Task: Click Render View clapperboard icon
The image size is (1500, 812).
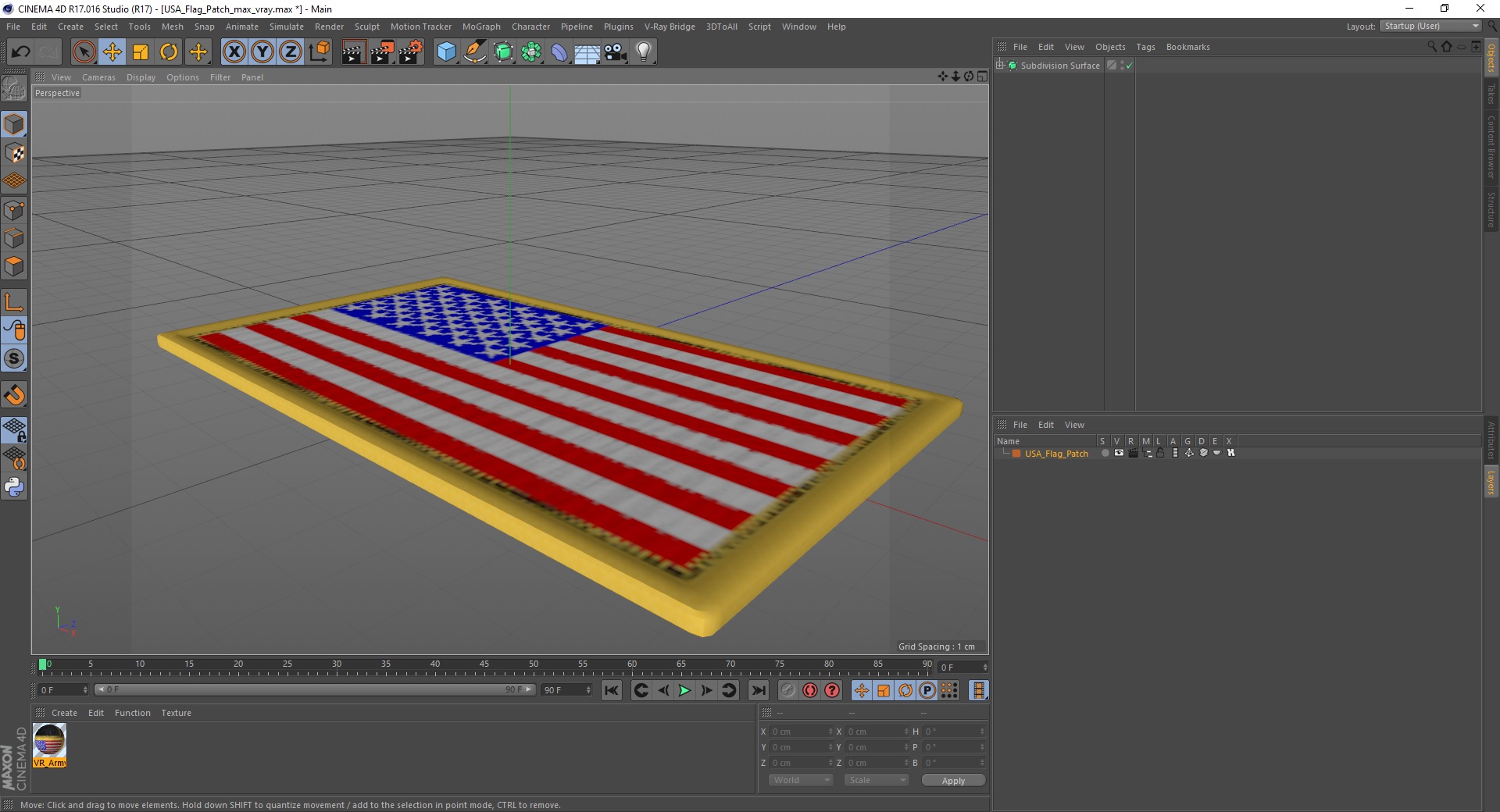Action: 353,52
